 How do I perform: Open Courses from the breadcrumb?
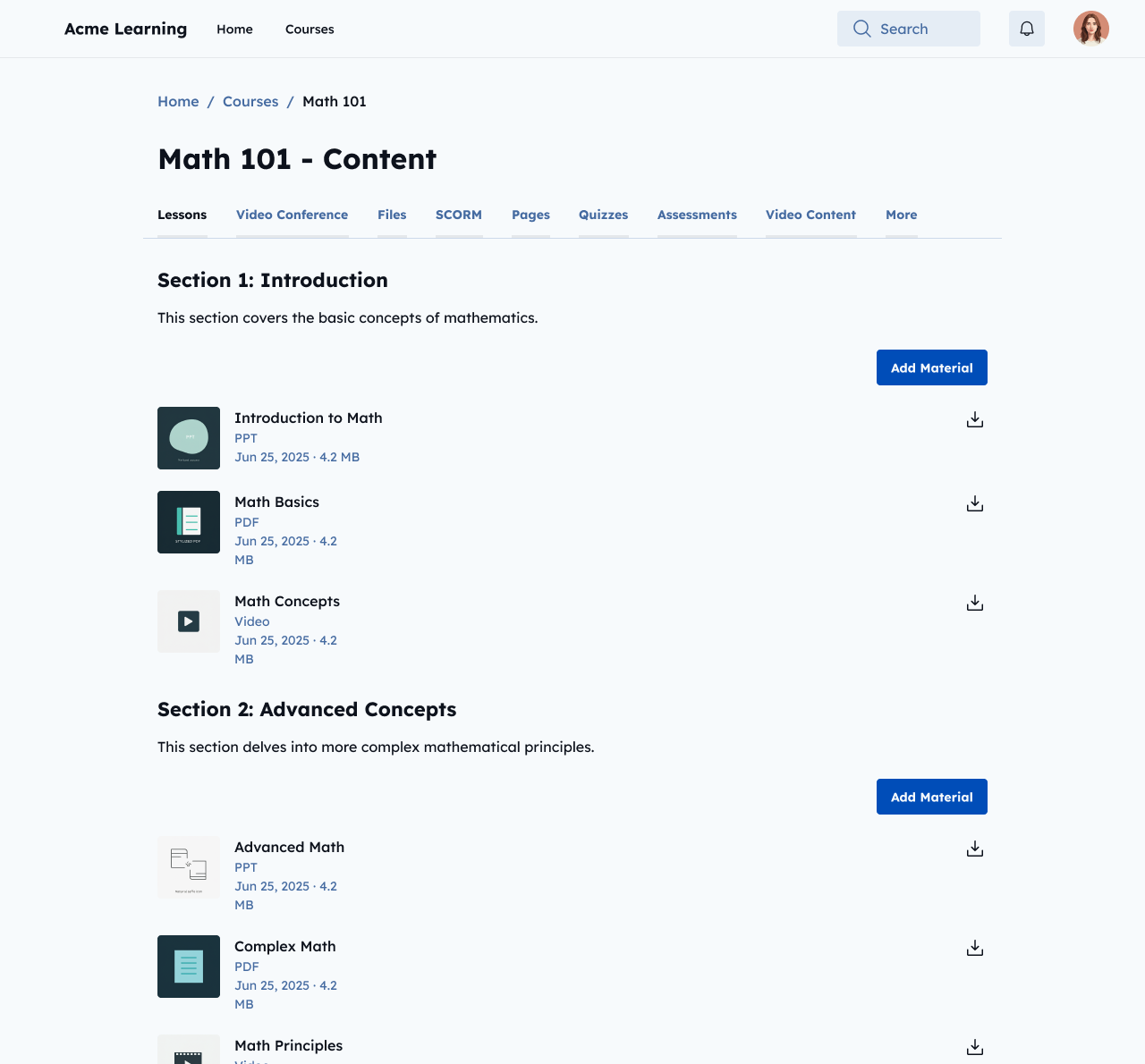(x=250, y=101)
